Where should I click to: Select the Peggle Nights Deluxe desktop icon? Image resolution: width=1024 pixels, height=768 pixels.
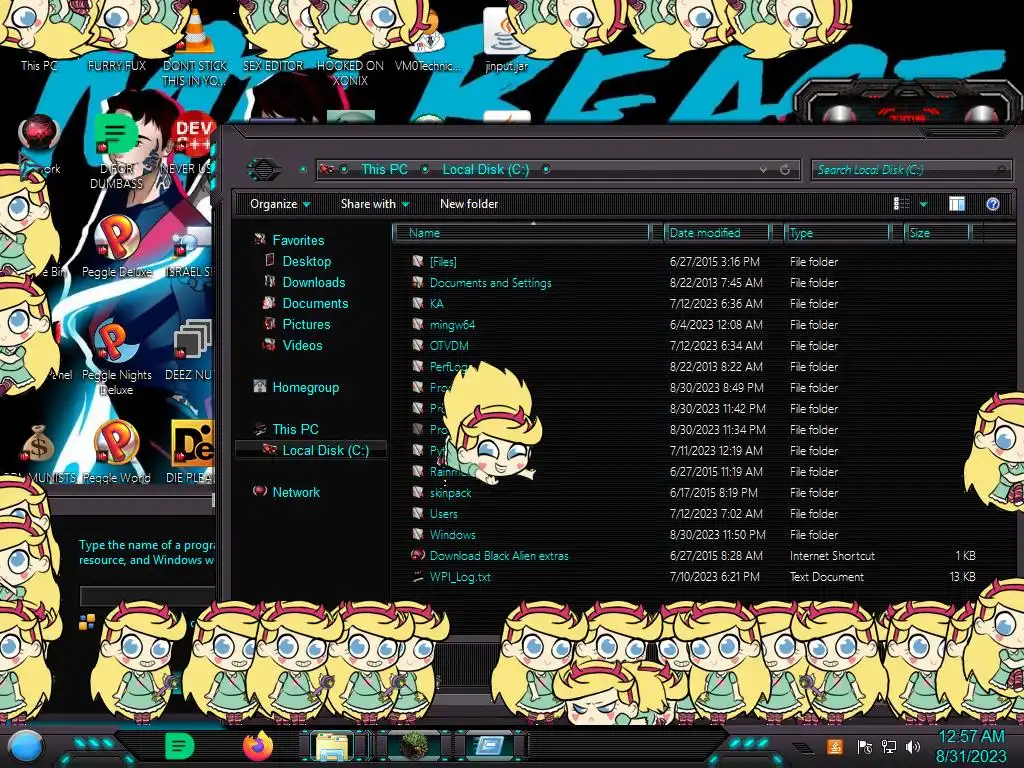click(x=116, y=358)
